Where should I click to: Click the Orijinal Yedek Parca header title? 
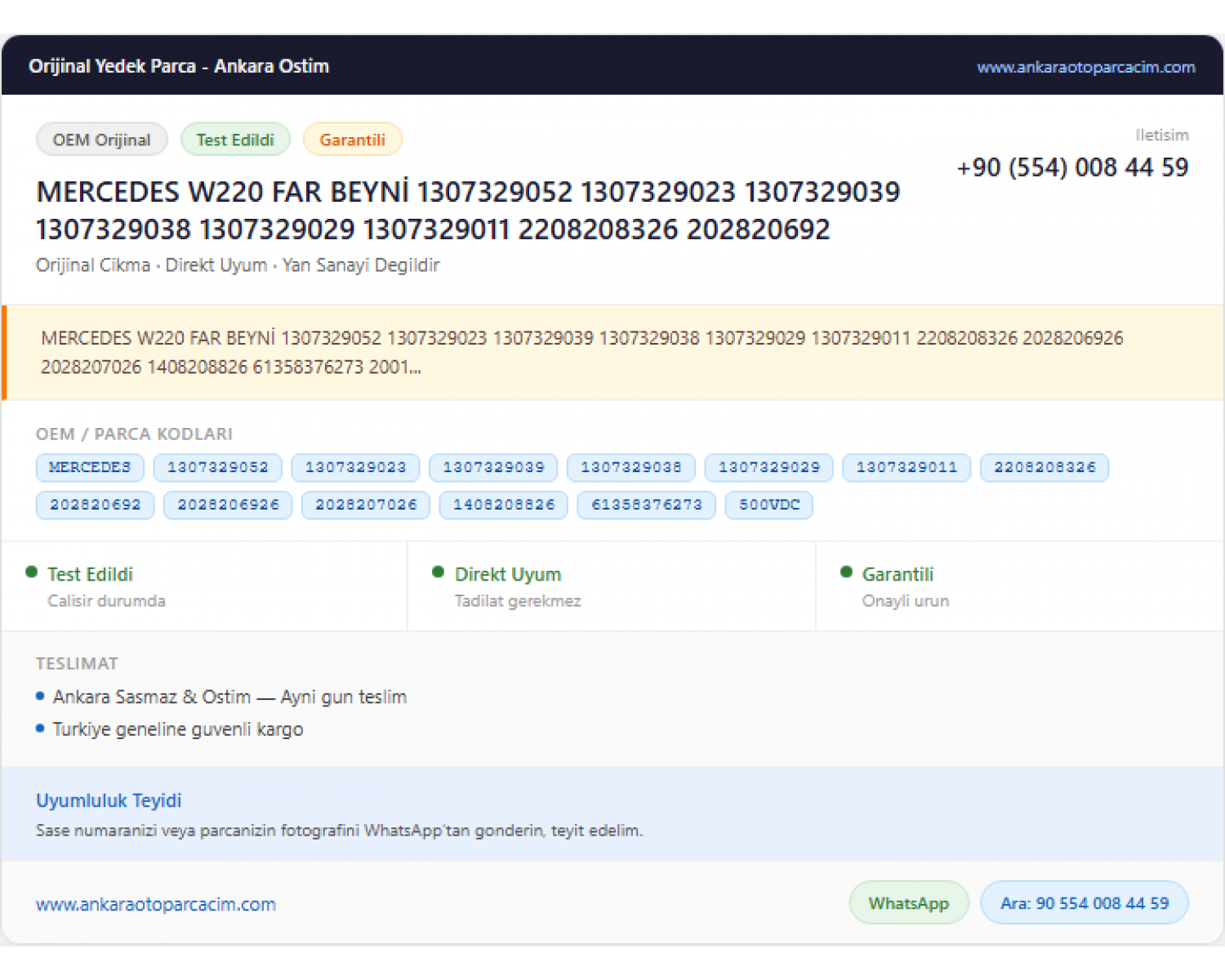[179, 66]
